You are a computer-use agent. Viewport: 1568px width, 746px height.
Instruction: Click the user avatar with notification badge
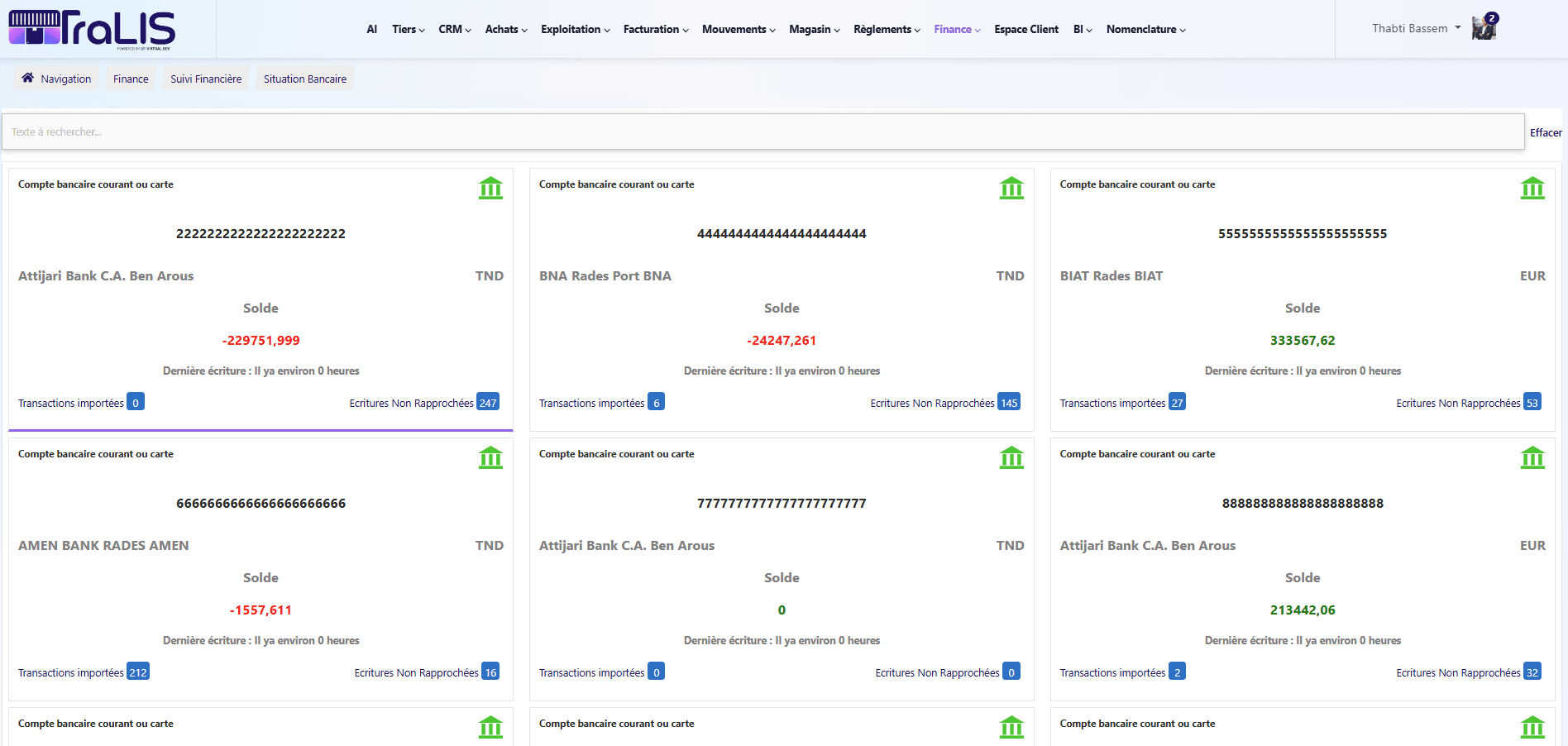(1484, 27)
